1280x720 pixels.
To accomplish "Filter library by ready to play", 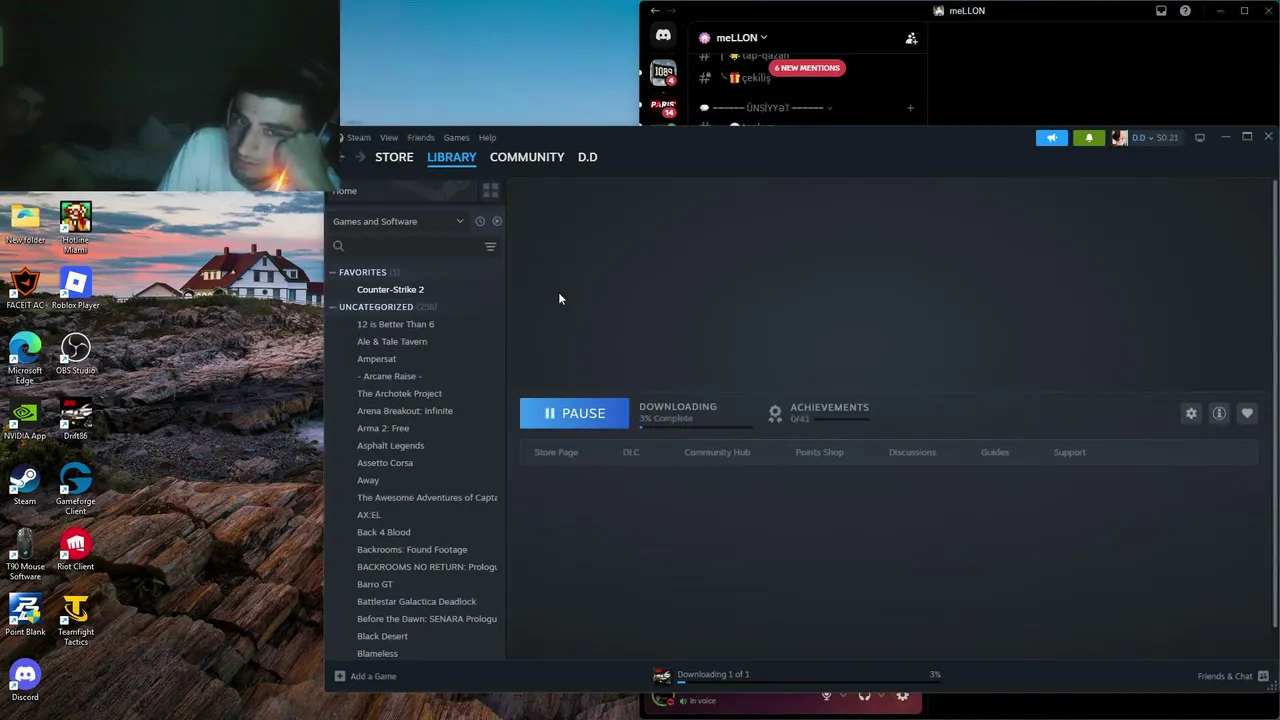I will (x=497, y=221).
